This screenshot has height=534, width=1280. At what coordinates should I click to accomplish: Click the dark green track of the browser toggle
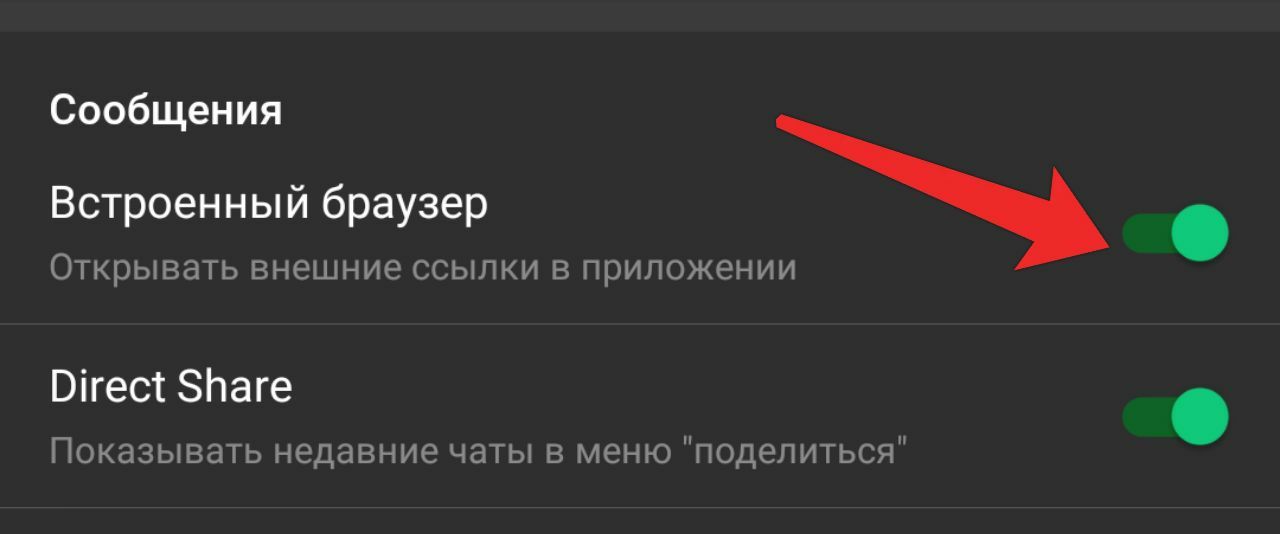coord(1145,233)
